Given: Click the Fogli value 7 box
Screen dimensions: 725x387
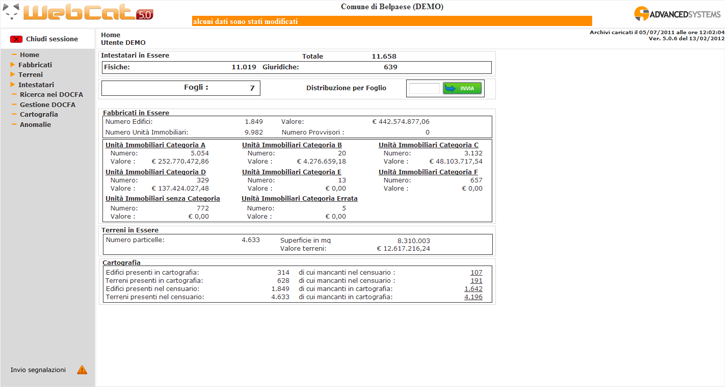Looking at the screenshot, I should click(181, 88).
